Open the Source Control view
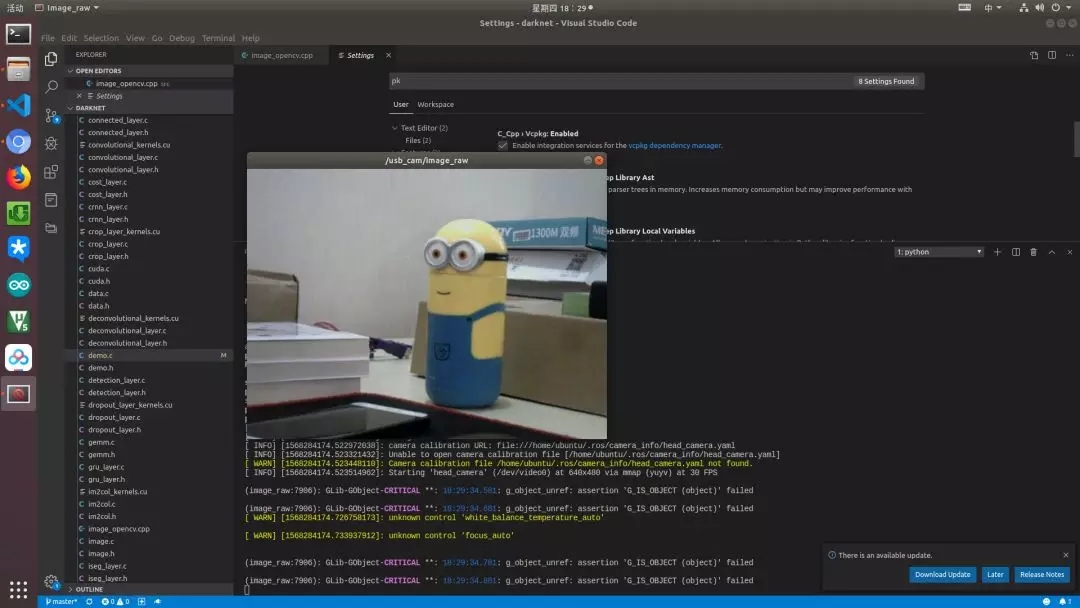1080x608 pixels. (51, 115)
